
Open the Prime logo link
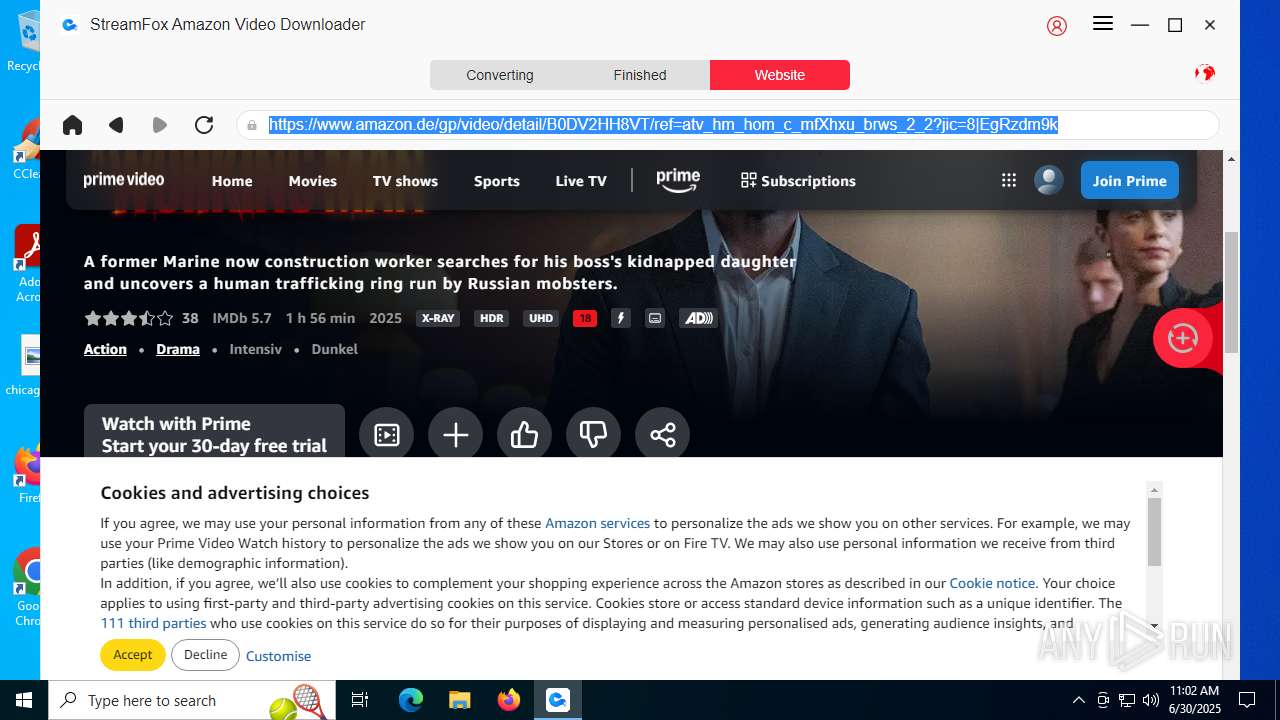coord(678,180)
